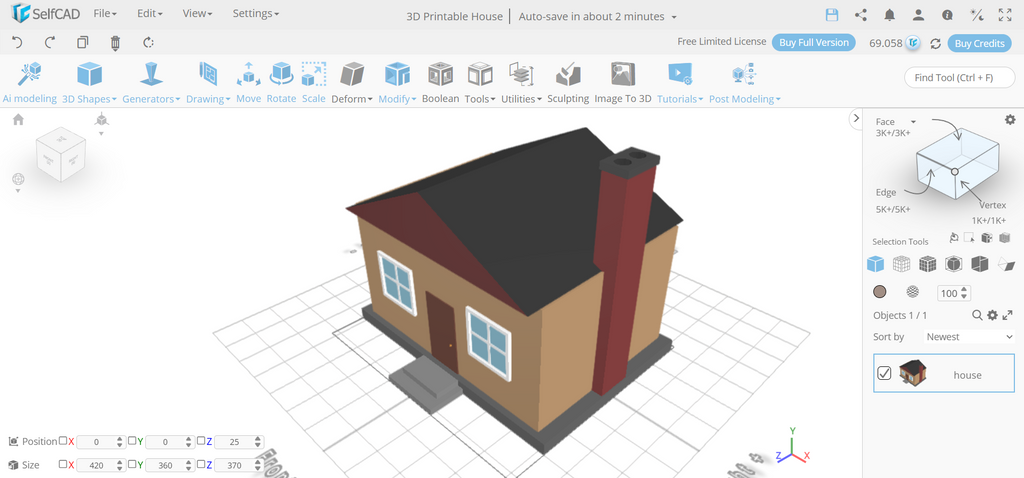Select the Move tool
The width and height of the screenshot is (1024, 478).
tap(248, 83)
